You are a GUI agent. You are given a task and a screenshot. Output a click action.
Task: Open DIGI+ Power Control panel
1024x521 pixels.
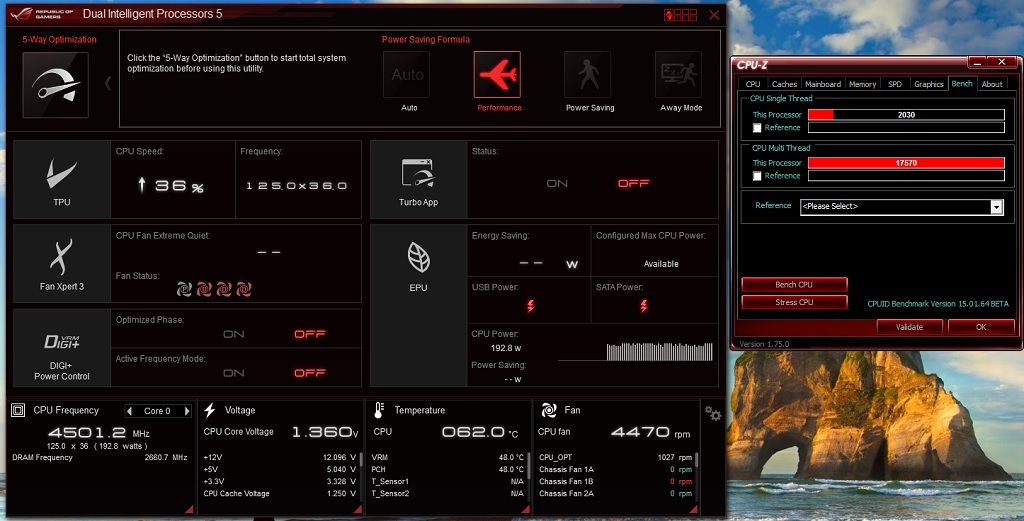pyautogui.click(x=62, y=349)
